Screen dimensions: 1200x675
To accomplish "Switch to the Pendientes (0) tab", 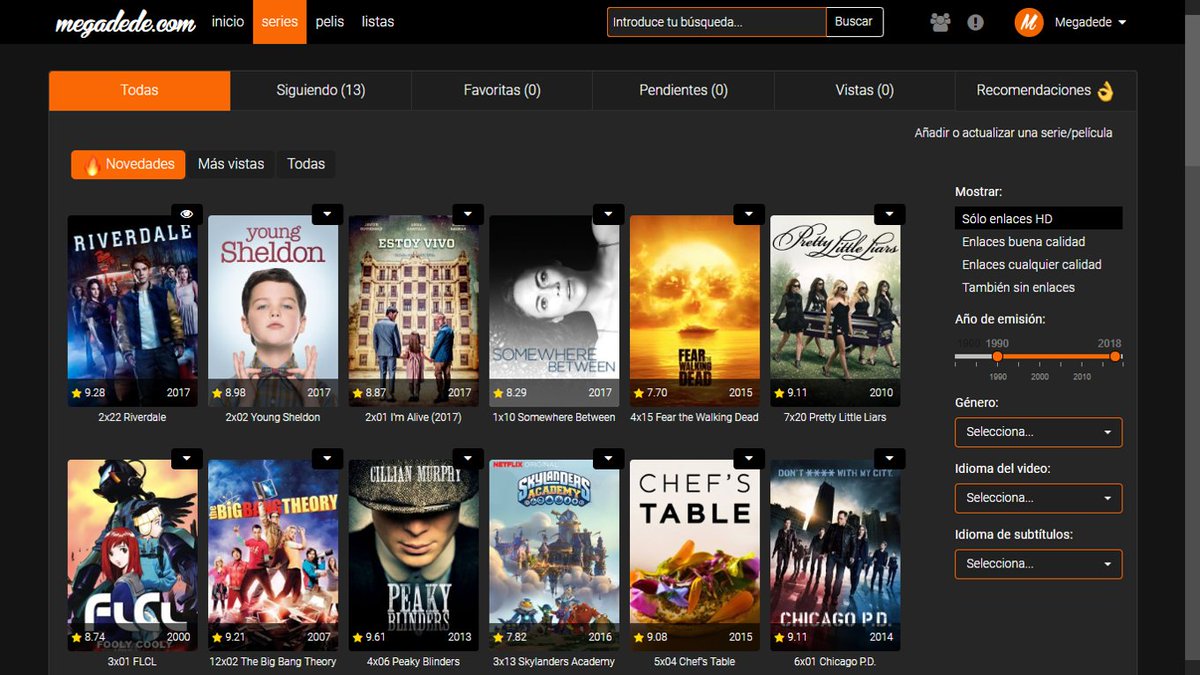I will 683,90.
